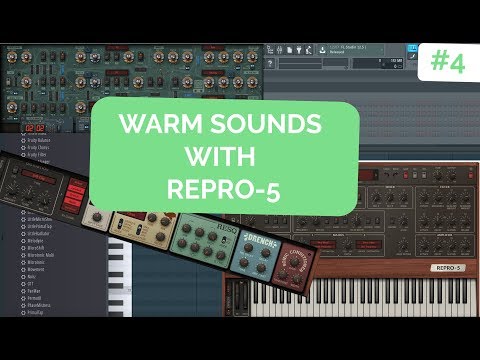
Task: Adjust the Filter Resonance knob on Repro-5
Action: tap(438, 198)
